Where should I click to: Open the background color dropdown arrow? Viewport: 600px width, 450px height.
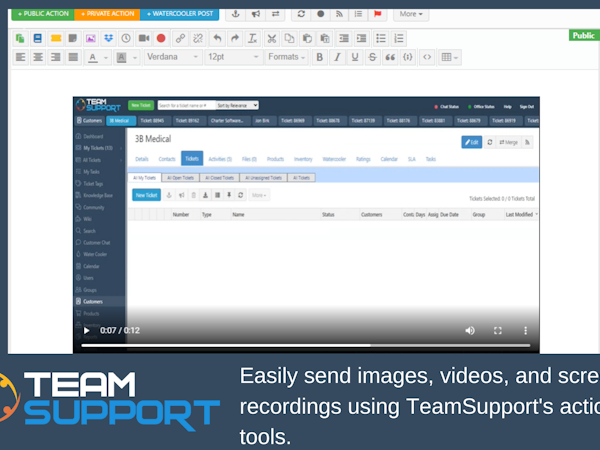[135, 58]
